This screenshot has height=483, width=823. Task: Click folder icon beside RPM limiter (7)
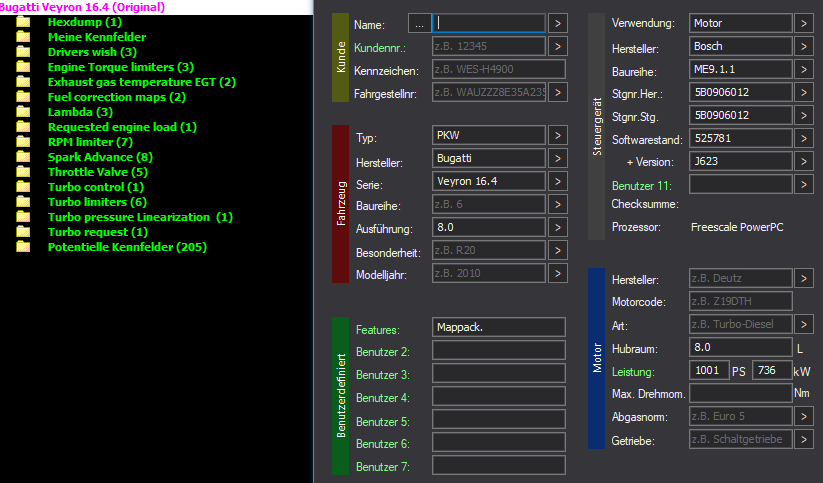click(23, 142)
